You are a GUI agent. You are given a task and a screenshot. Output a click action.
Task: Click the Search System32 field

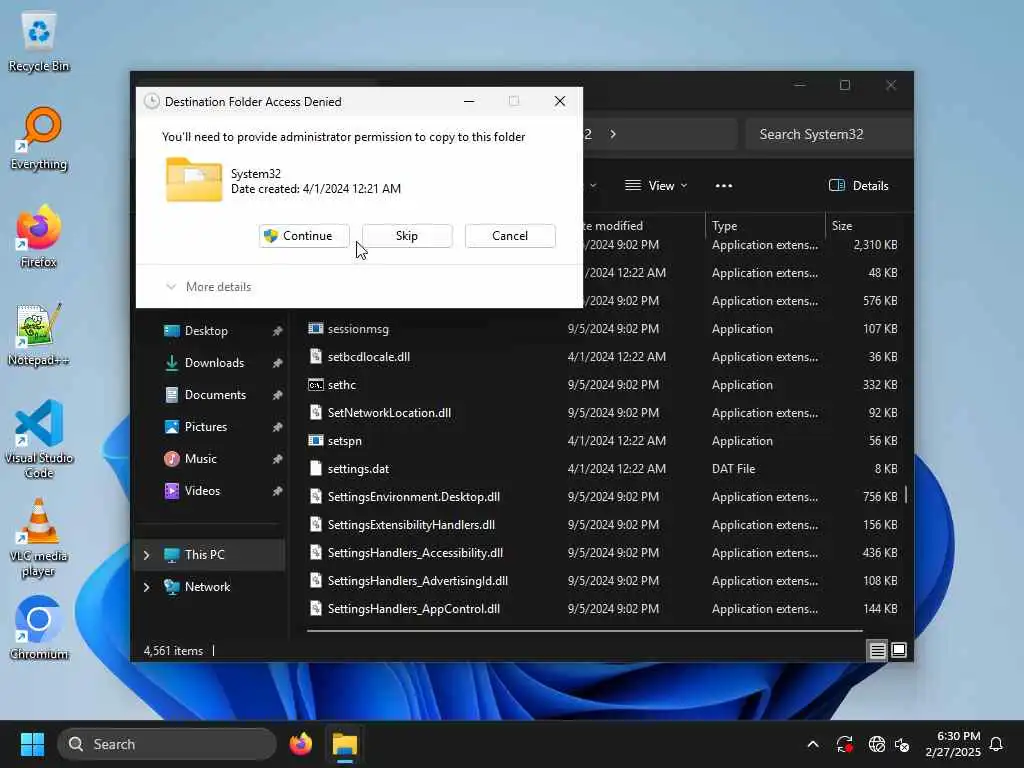pos(828,135)
